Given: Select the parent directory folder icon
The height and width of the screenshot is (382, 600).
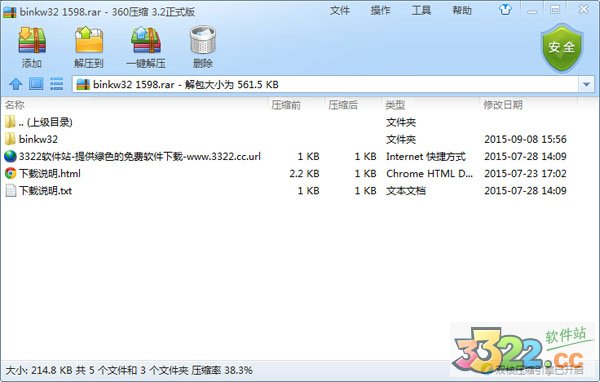Looking at the screenshot, I should tap(10, 122).
